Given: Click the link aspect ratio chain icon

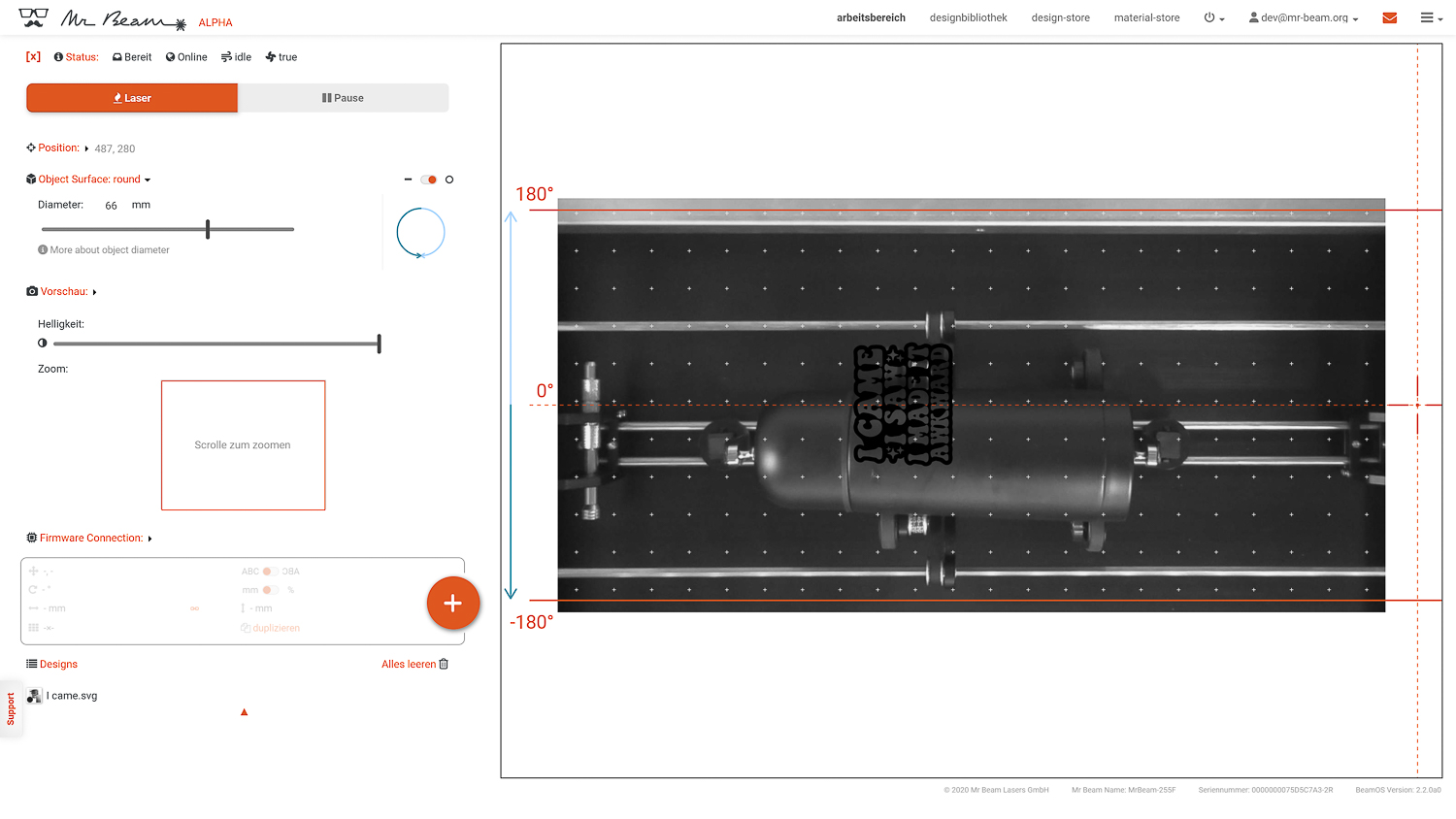Looking at the screenshot, I should click(x=194, y=608).
